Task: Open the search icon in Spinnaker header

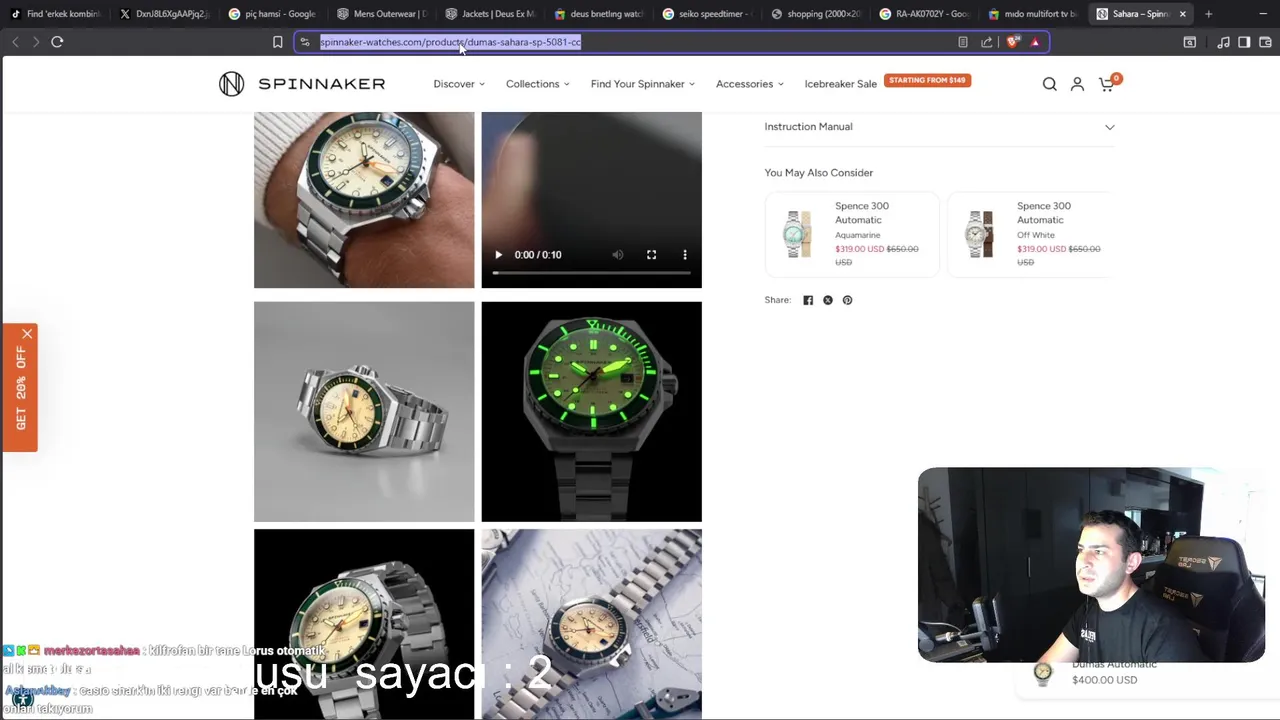Action: coord(1049,84)
